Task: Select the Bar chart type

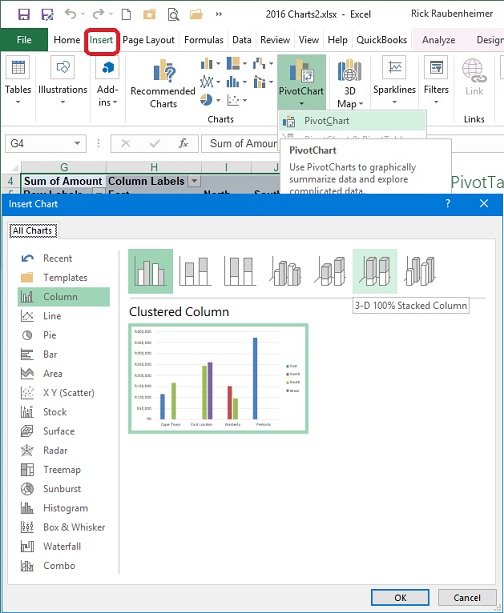Action: (64, 354)
